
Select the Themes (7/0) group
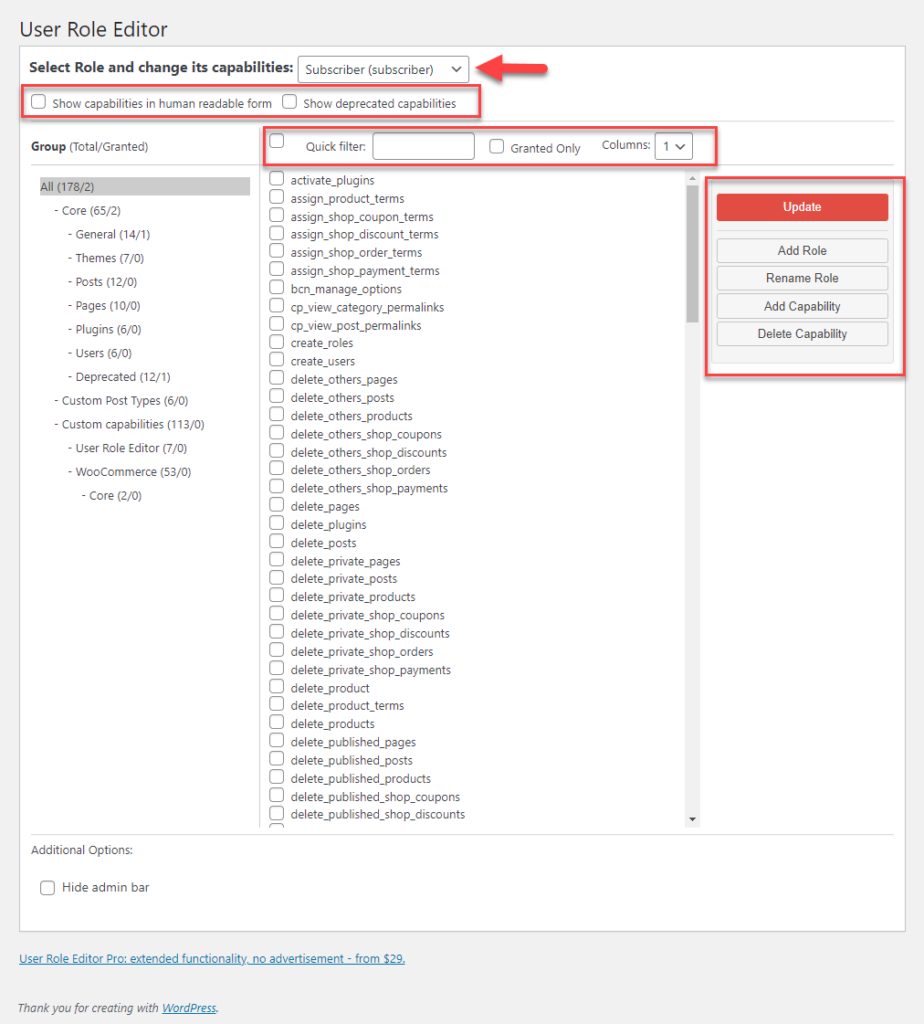tap(110, 258)
